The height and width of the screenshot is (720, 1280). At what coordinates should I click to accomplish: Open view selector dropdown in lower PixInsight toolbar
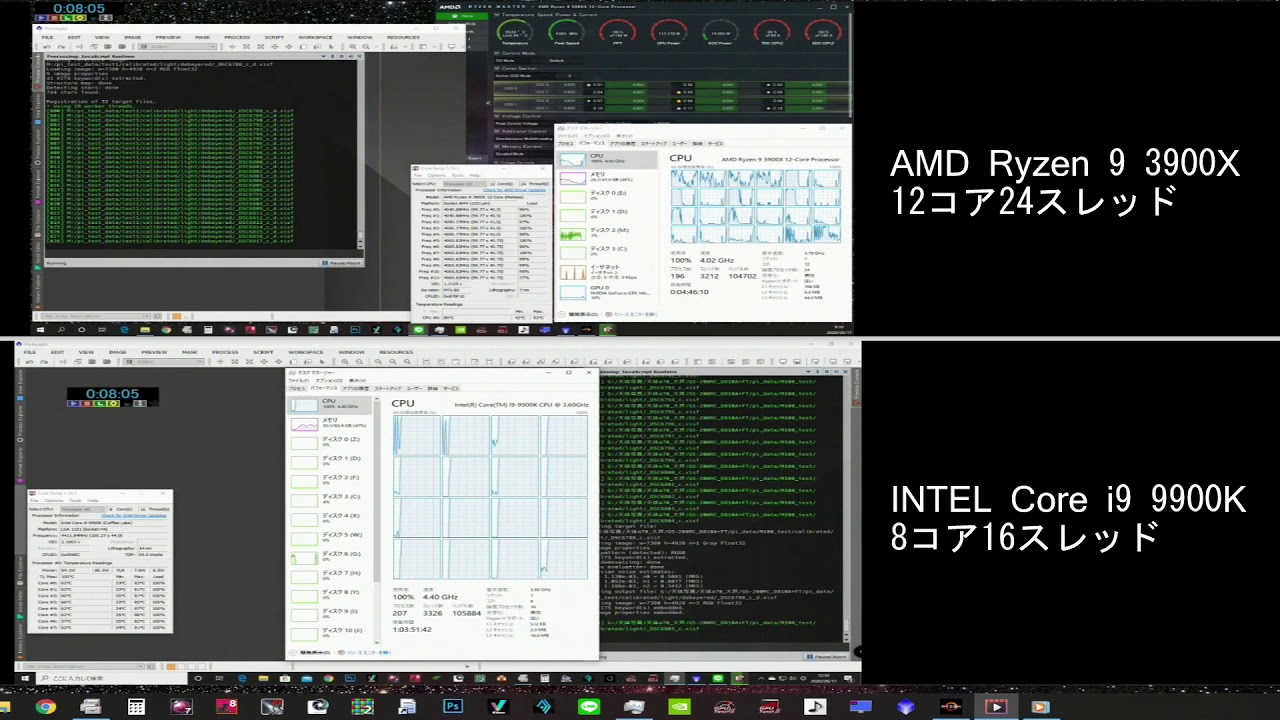(164, 362)
